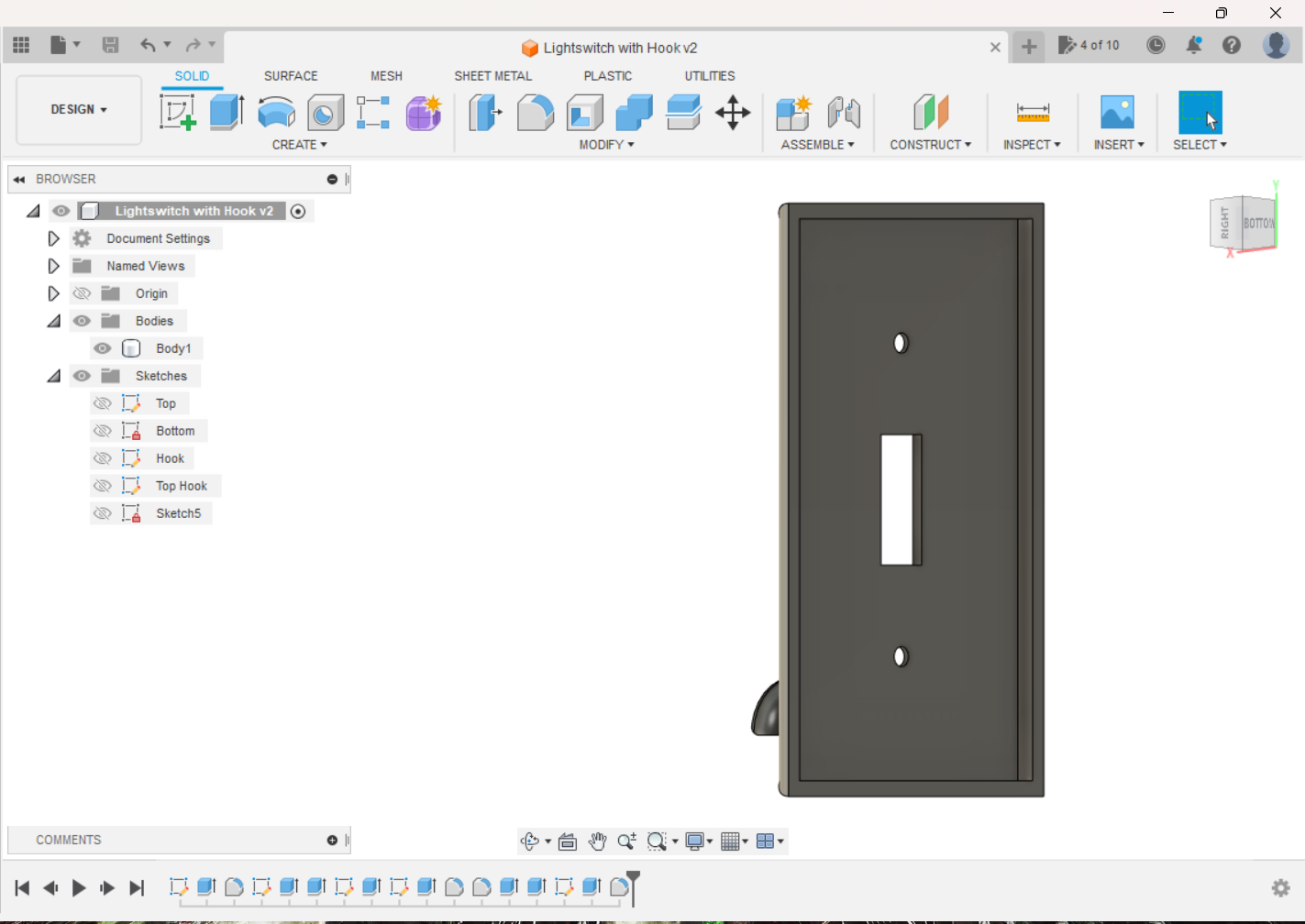Select the SOLID tab
The image size is (1305, 924).
pos(192,76)
